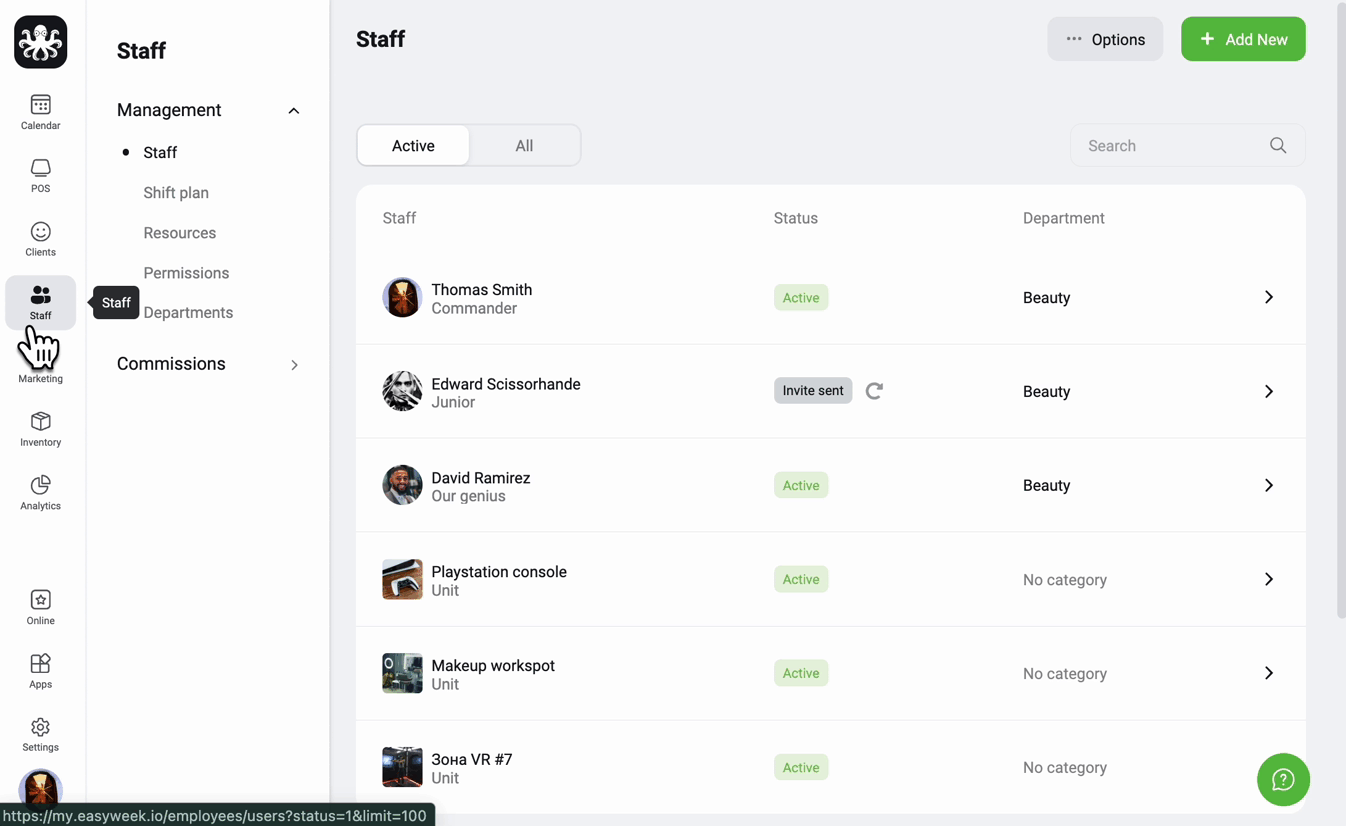Click Playstation console's Active badge

[801, 579]
